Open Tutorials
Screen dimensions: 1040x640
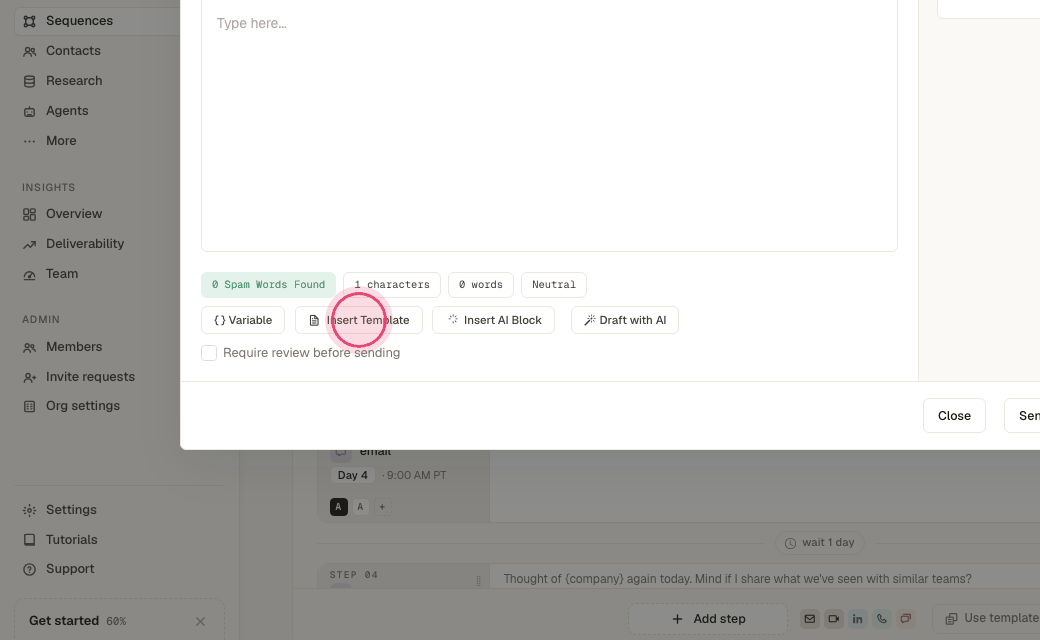coord(71,540)
